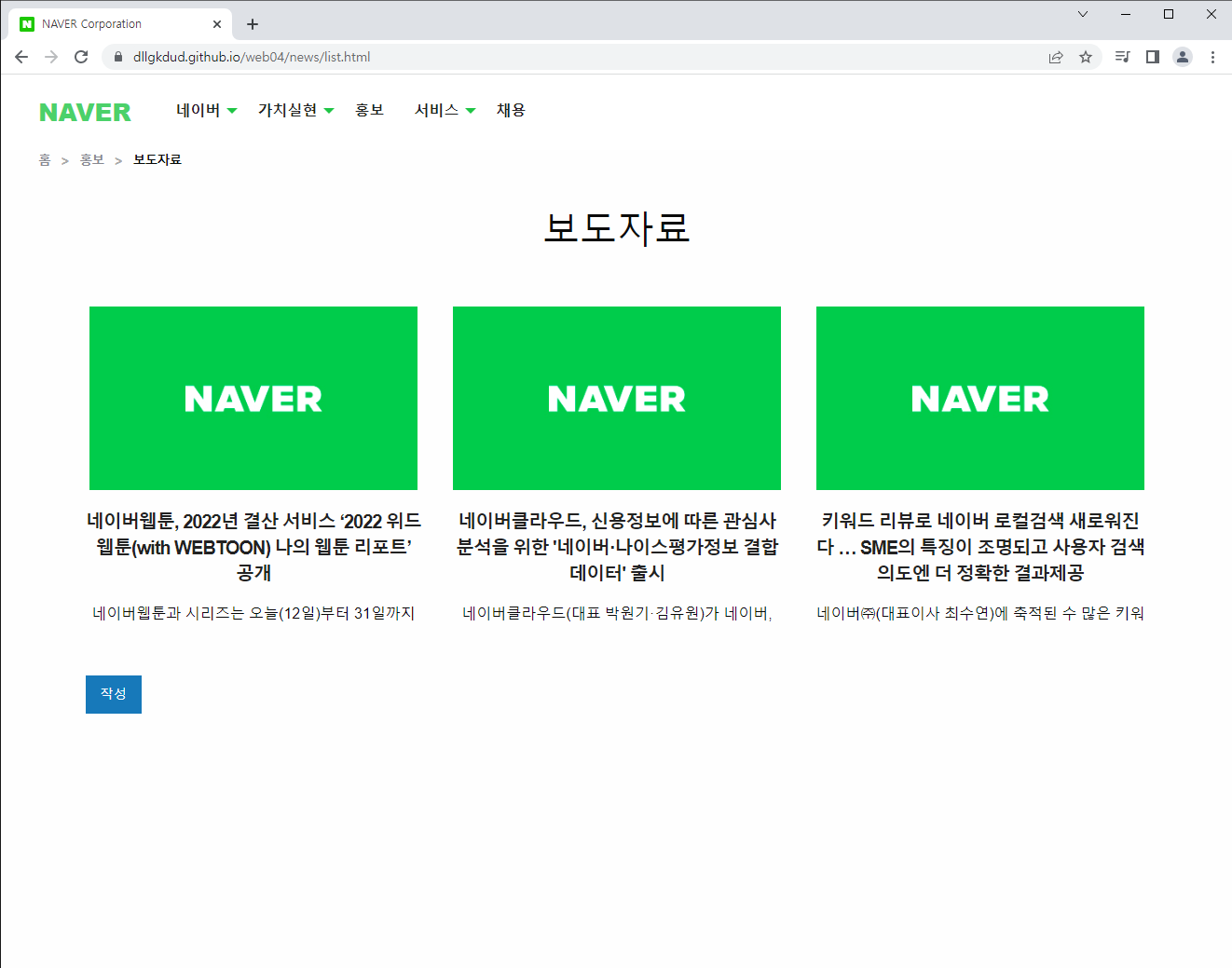Click the side panel icon in the toolbar
1232x968 pixels.
coord(1152,56)
